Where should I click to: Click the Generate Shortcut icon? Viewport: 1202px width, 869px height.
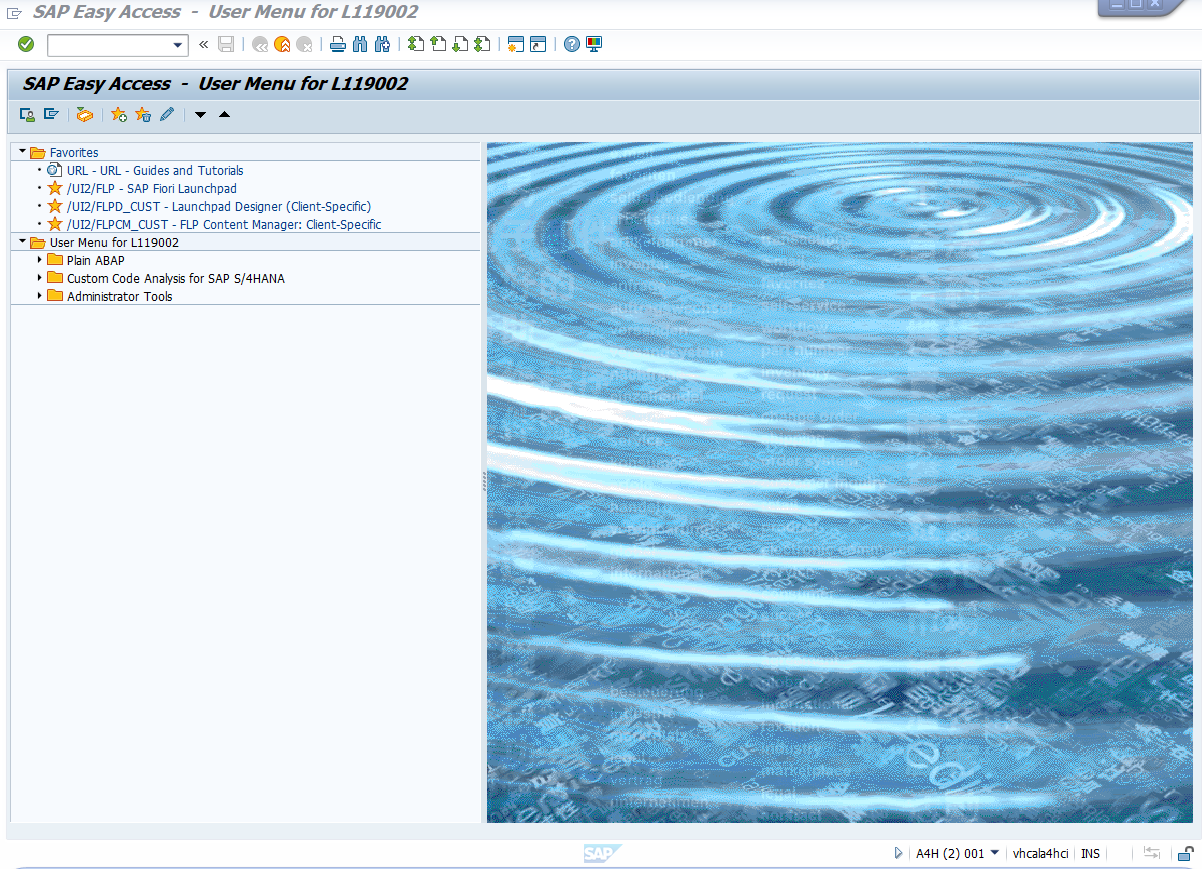point(538,44)
